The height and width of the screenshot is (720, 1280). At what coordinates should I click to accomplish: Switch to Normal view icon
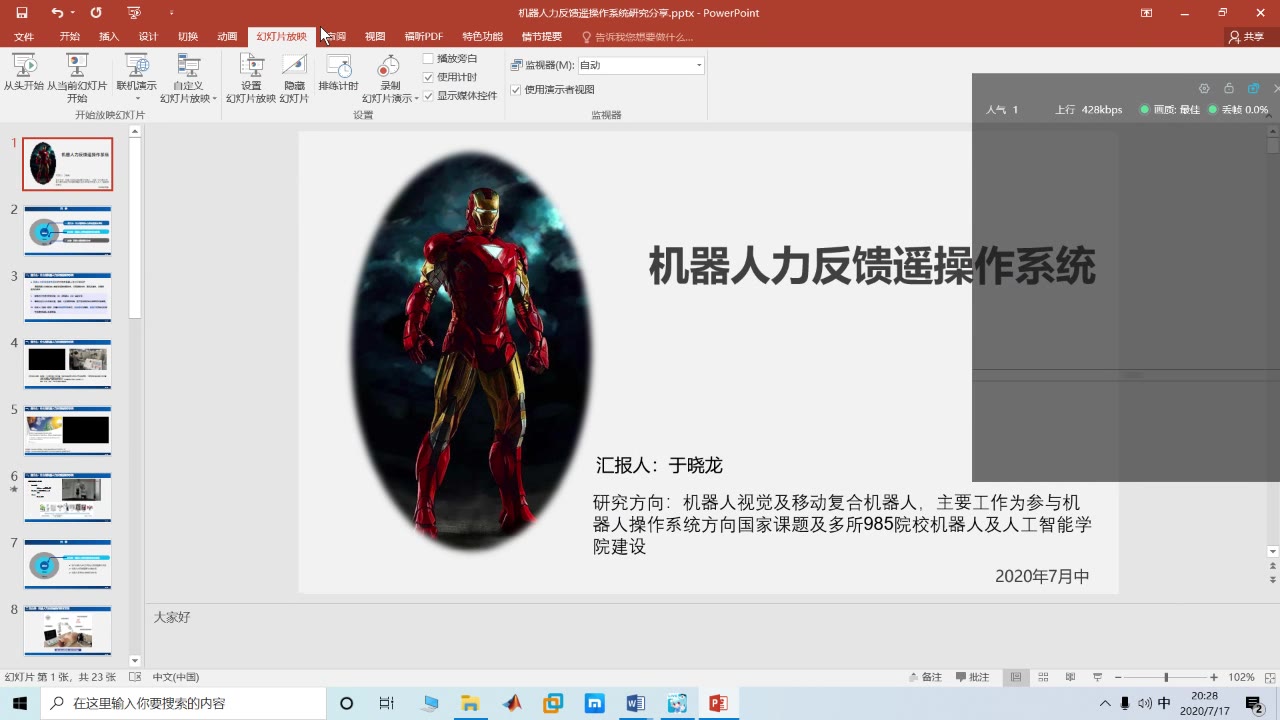(x=1016, y=677)
